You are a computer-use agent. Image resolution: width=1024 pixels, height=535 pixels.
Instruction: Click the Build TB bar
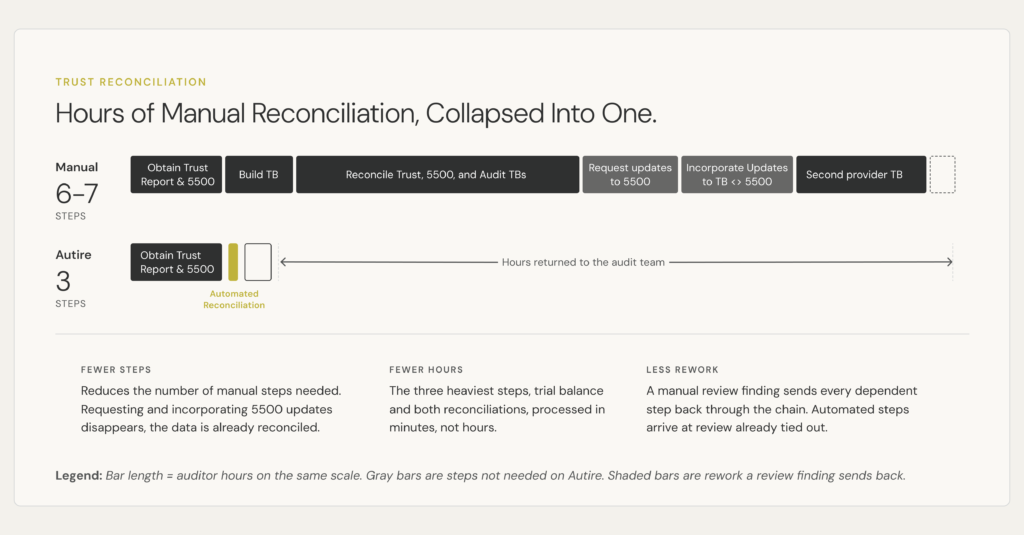[259, 174]
